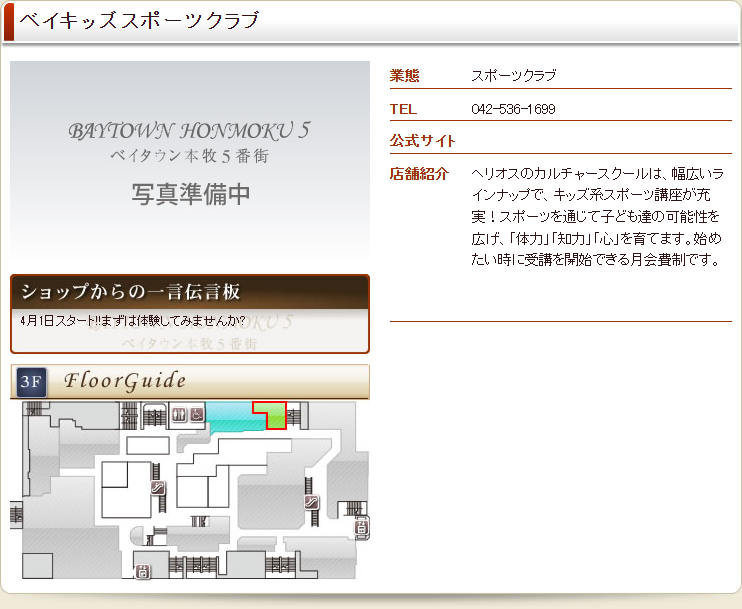
Task: Click the 業態 スポーツクラブ value
Action: (x=513, y=76)
